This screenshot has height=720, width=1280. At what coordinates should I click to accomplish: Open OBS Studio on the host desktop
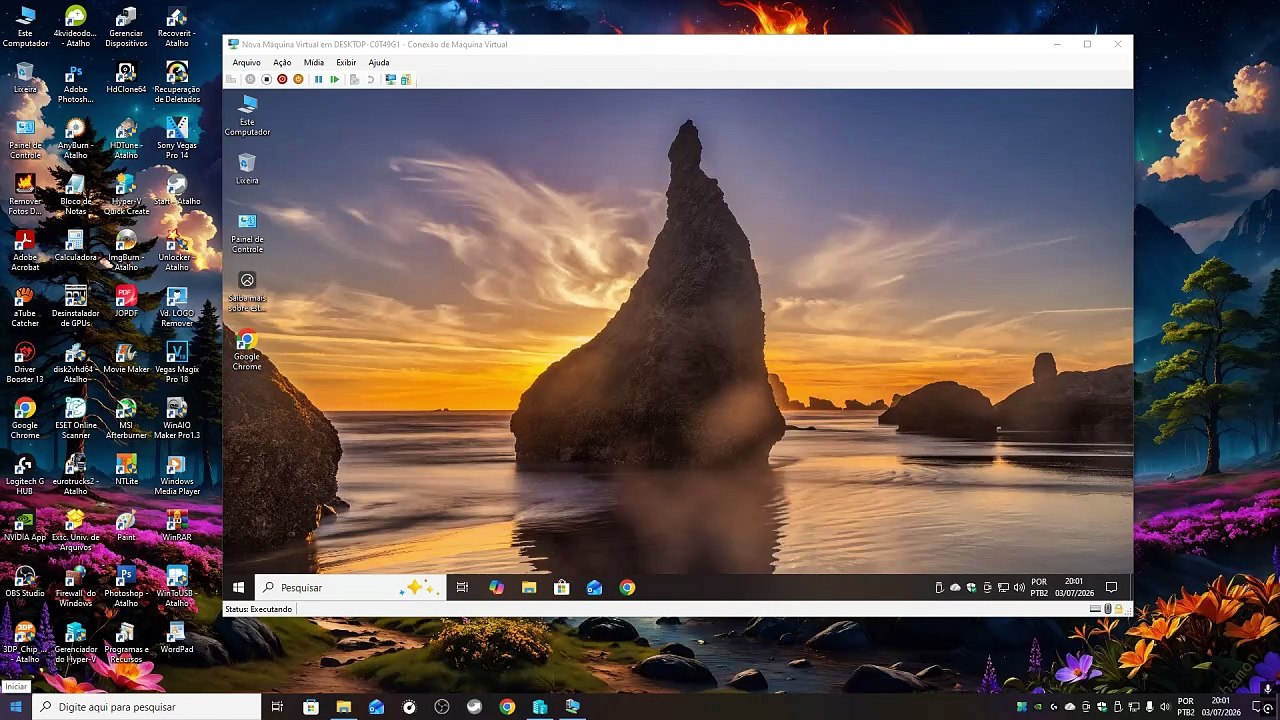pyautogui.click(x=25, y=581)
